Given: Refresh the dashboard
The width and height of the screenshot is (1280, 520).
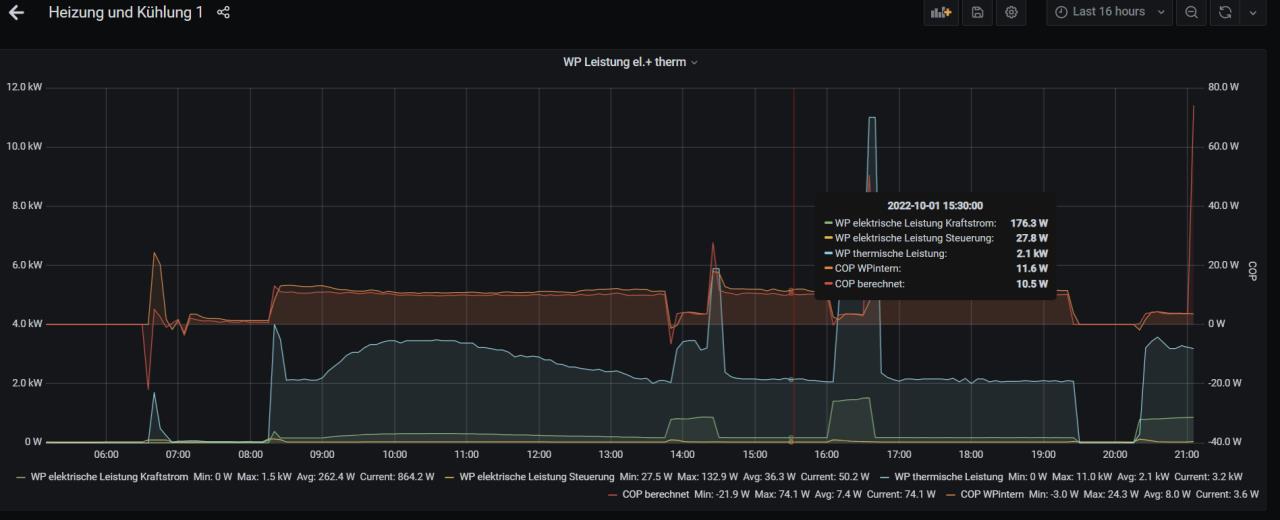Looking at the screenshot, I should coord(1224,12).
